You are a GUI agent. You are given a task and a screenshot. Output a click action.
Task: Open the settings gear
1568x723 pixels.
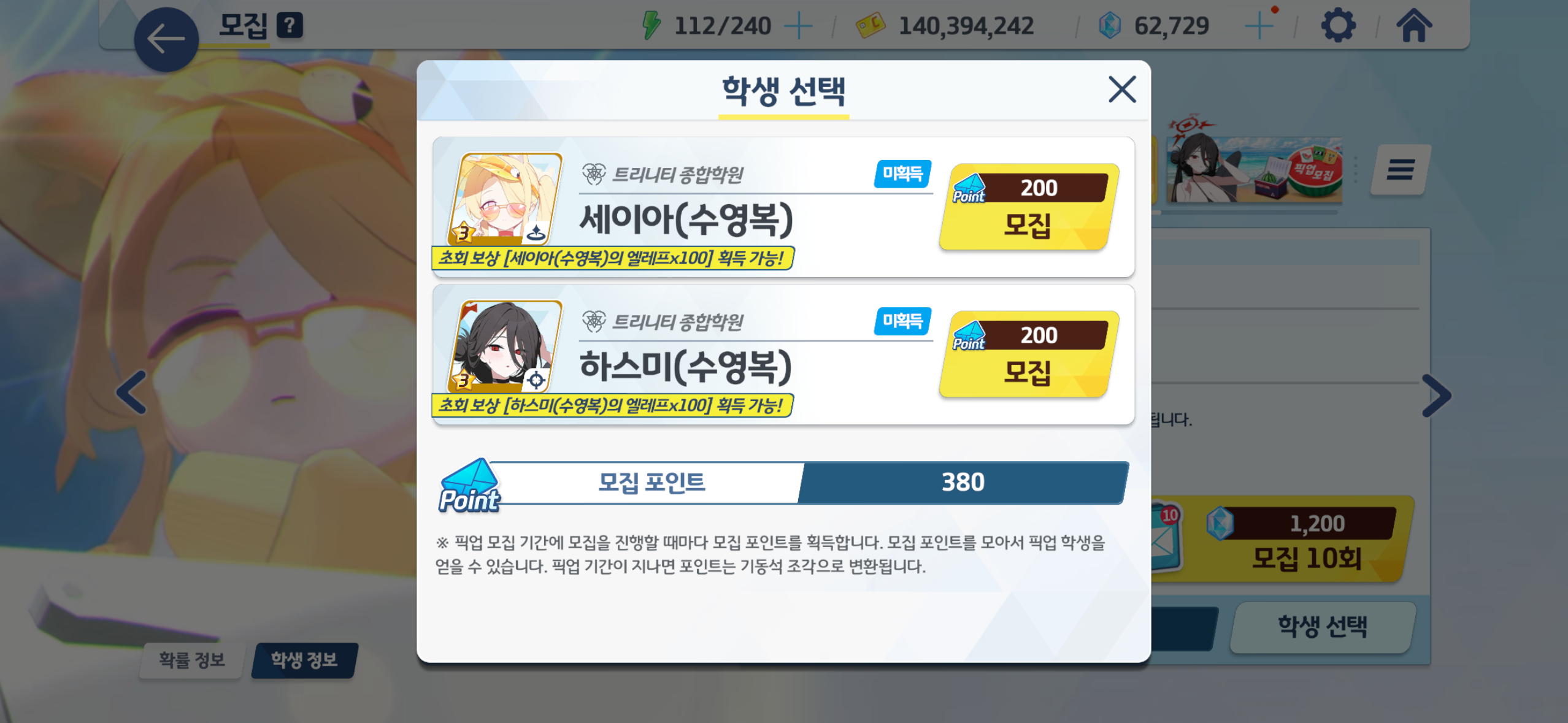(1337, 26)
